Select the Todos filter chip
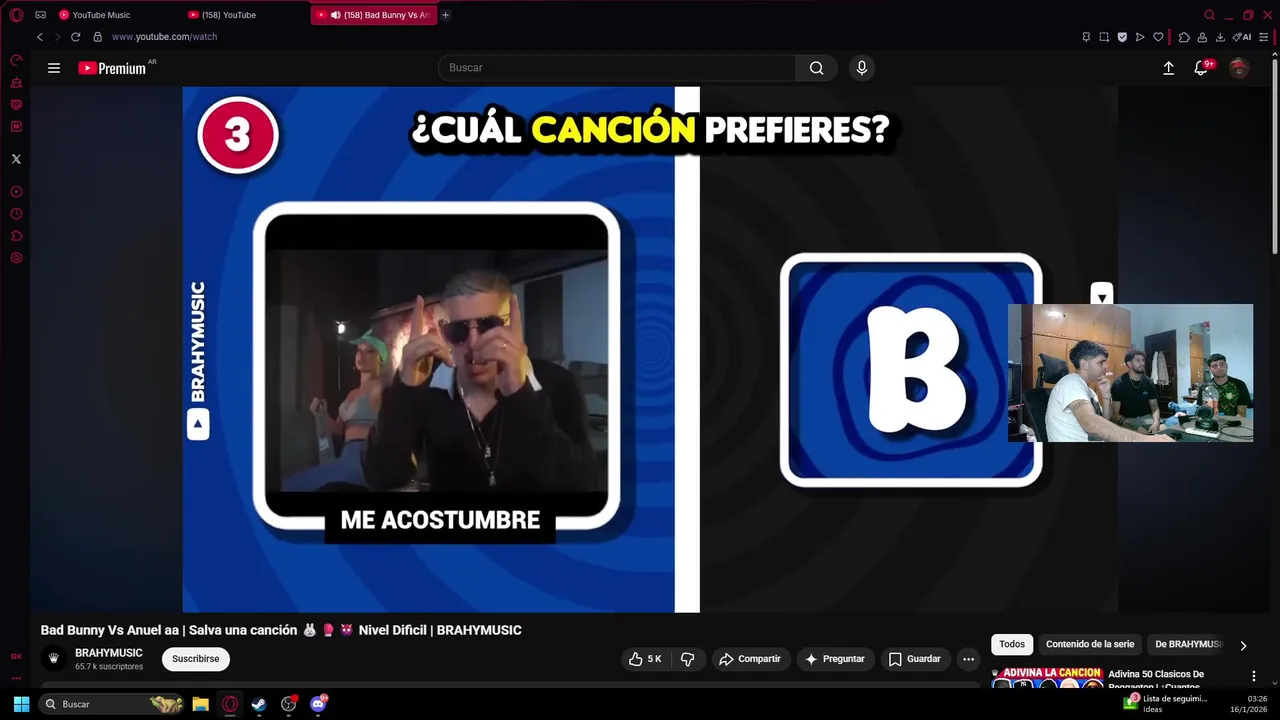The image size is (1280, 720). click(1012, 645)
